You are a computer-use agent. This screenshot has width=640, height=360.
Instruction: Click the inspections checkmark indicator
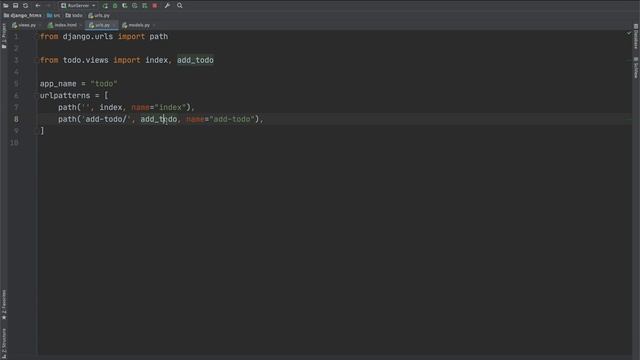pos(629,33)
